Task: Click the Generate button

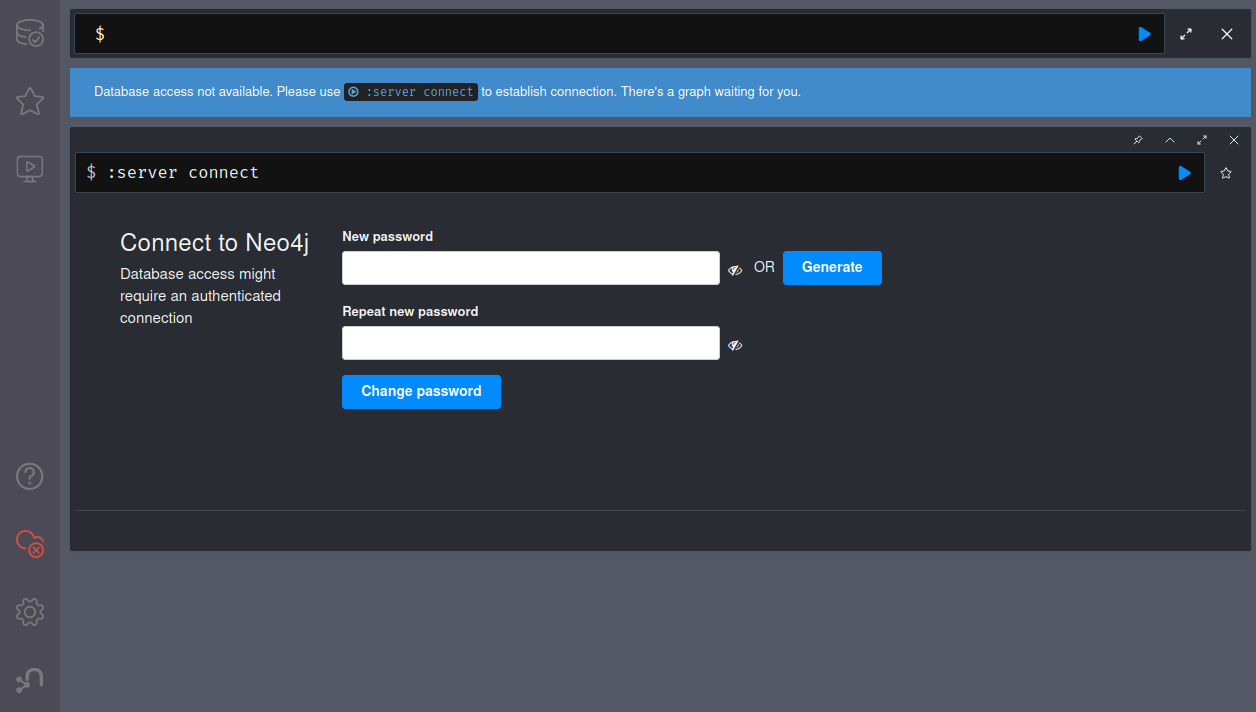Action: pyautogui.click(x=832, y=268)
